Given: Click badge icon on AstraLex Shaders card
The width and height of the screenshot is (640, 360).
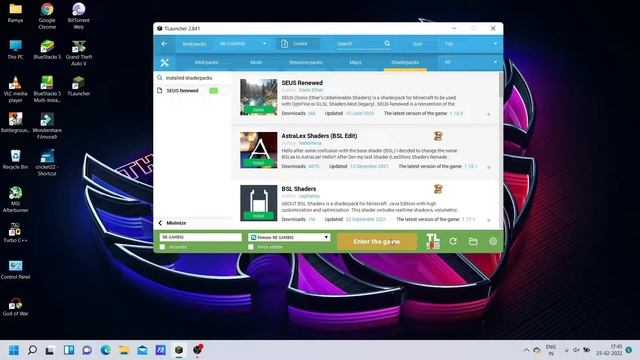Looking at the screenshot, I should pos(438,136).
